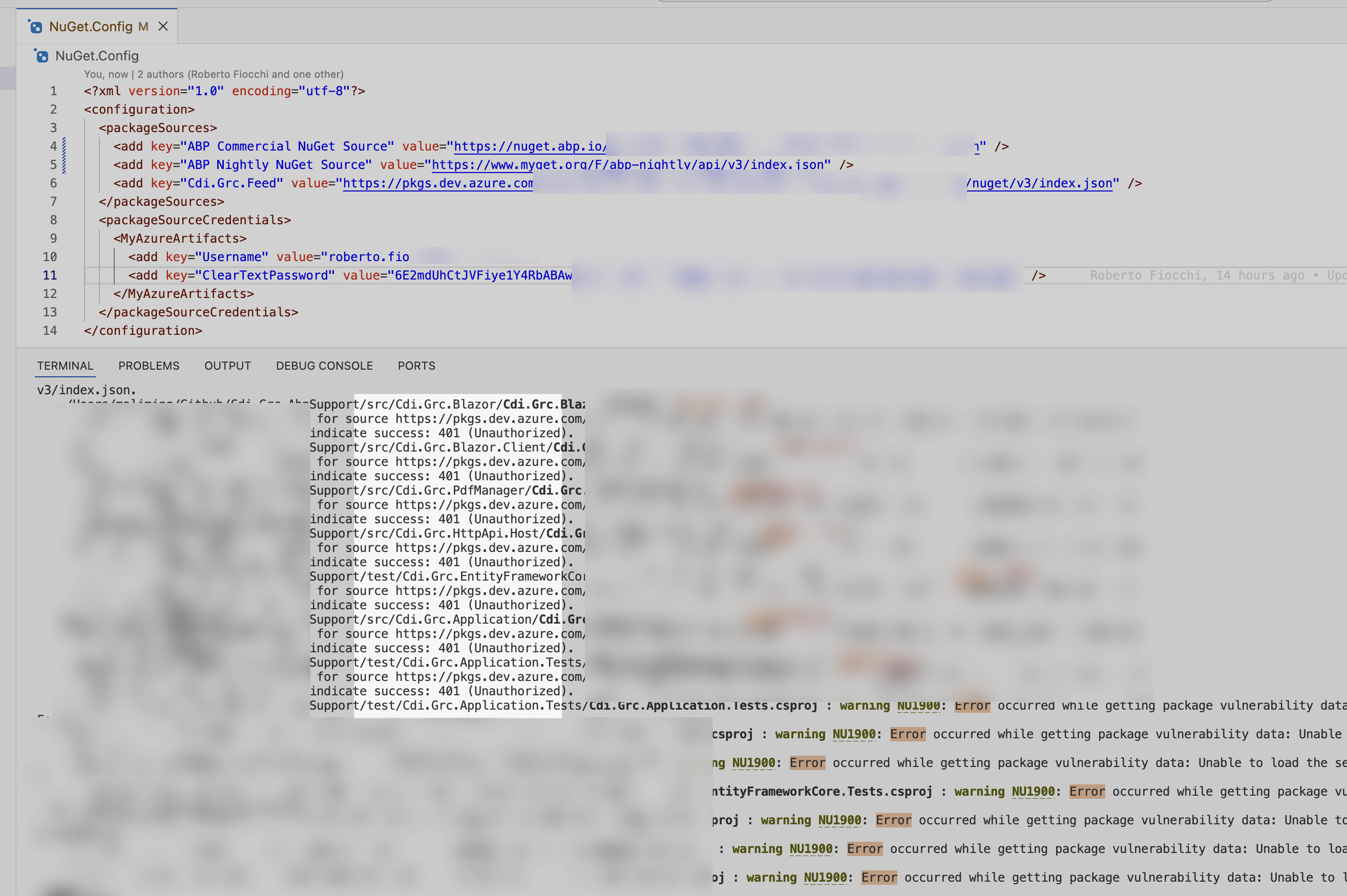Switch to the TERMINAL panel tab
Screen dimensions: 1347x896
65,366
